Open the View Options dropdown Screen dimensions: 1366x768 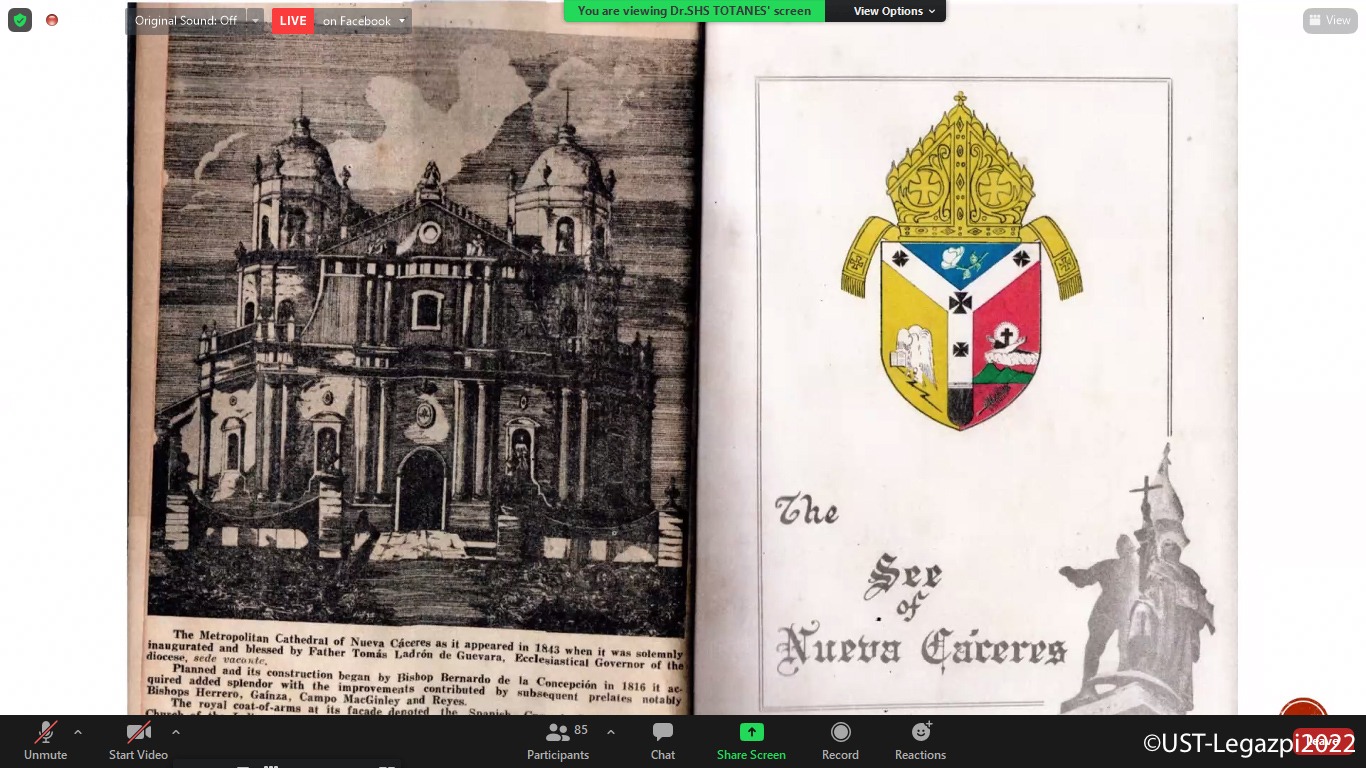click(x=894, y=11)
